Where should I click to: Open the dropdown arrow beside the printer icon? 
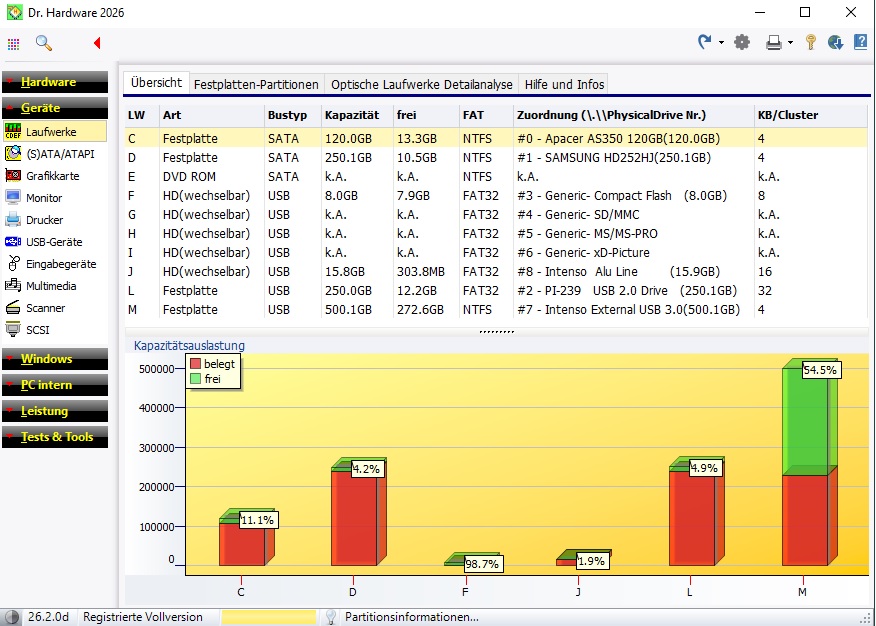click(790, 42)
